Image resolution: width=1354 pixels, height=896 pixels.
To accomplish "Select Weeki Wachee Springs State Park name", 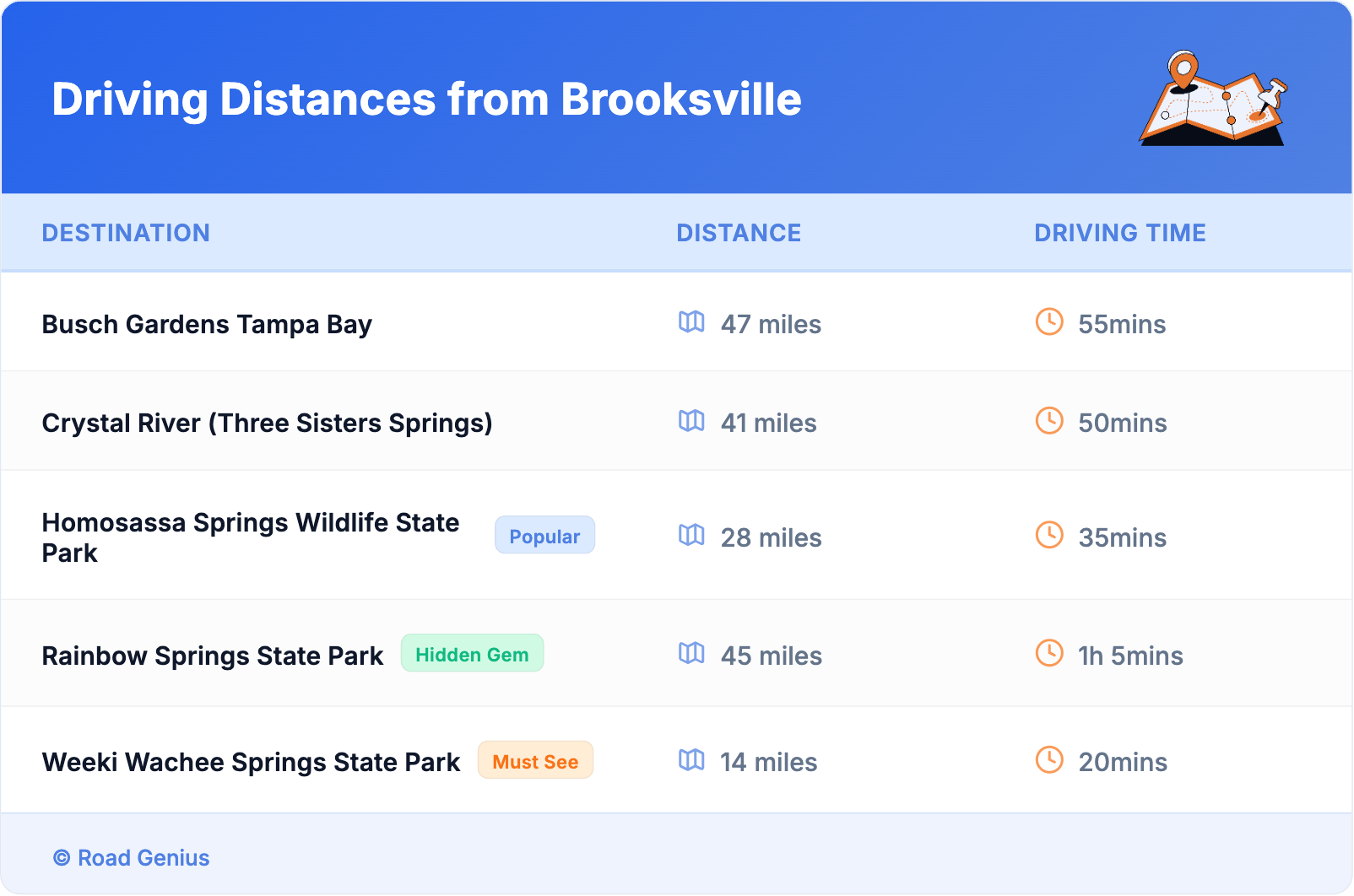I will (x=251, y=763).
